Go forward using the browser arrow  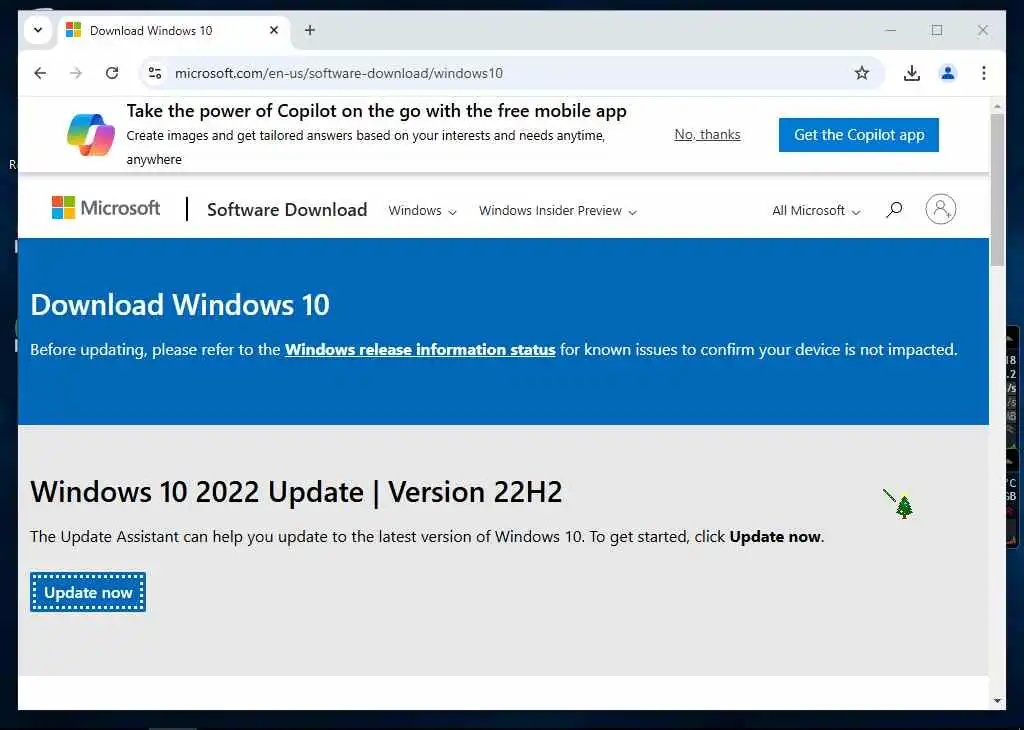pyautogui.click(x=76, y=73)
